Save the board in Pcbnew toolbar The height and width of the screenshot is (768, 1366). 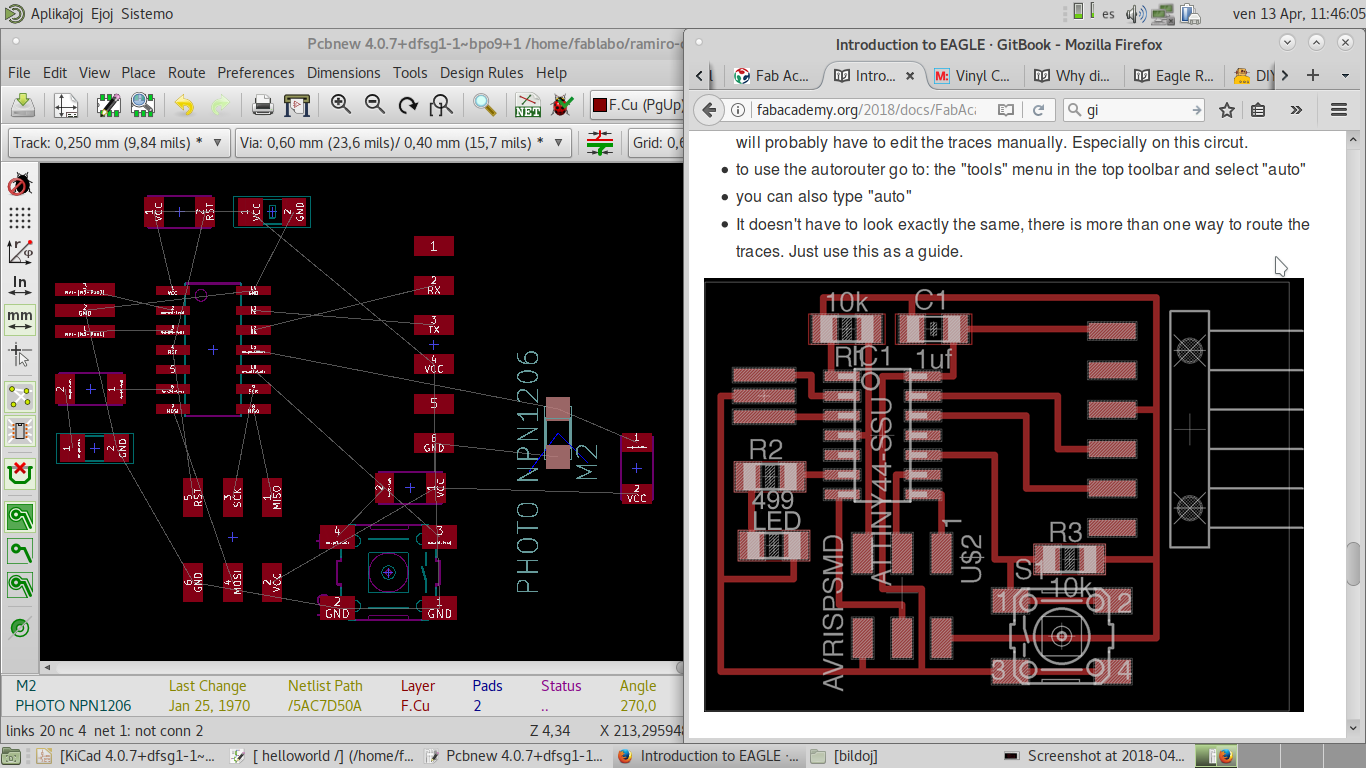[x=23, y=105]
